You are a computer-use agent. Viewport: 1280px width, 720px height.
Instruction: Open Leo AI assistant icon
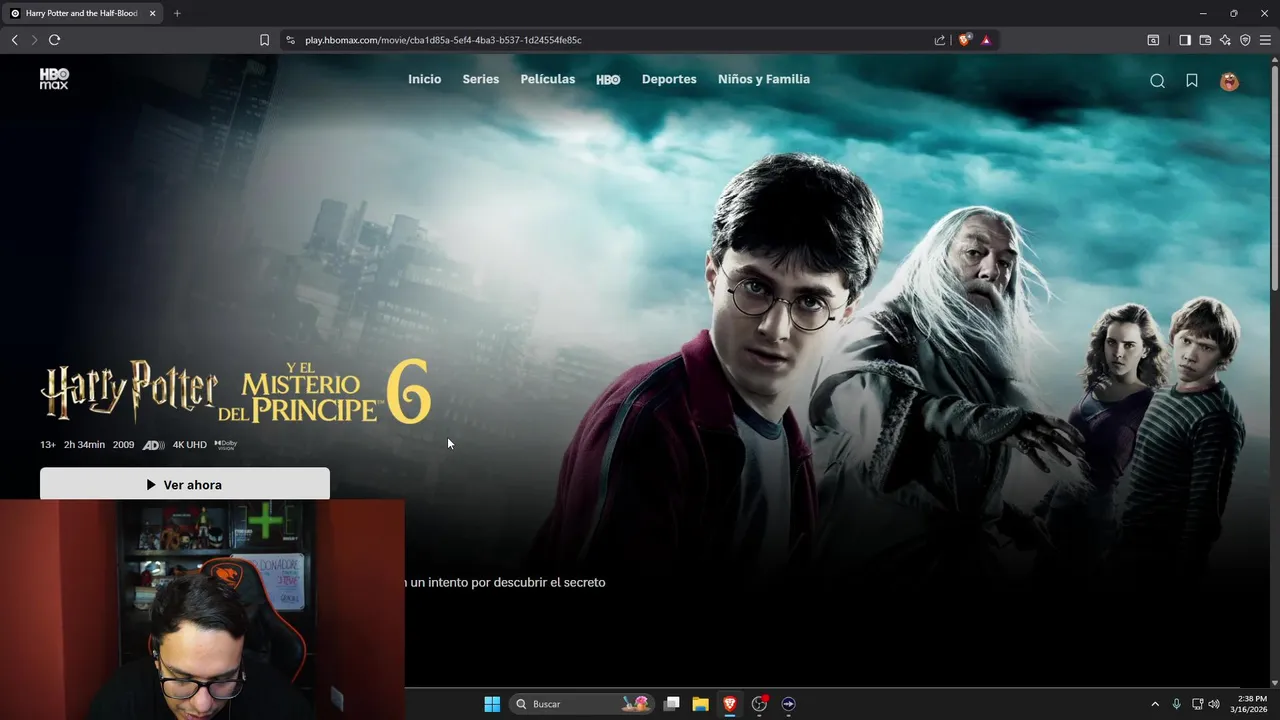tap(1225, 40)
